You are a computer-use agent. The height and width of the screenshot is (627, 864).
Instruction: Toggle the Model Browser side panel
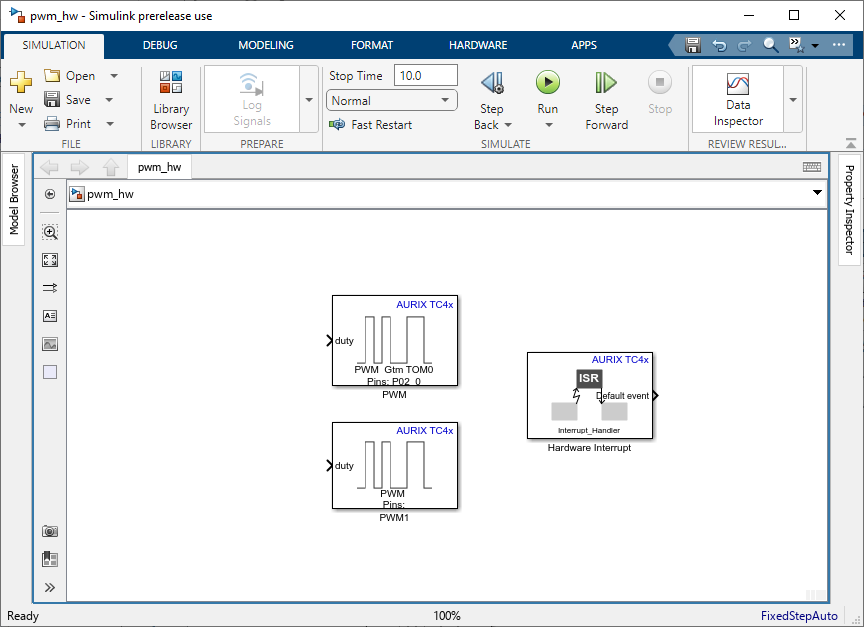pyautogui.click(x=14, y=200)
